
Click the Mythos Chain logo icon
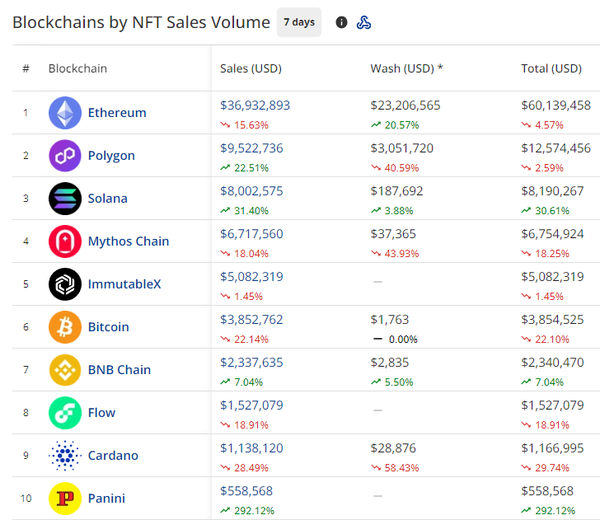65,241
